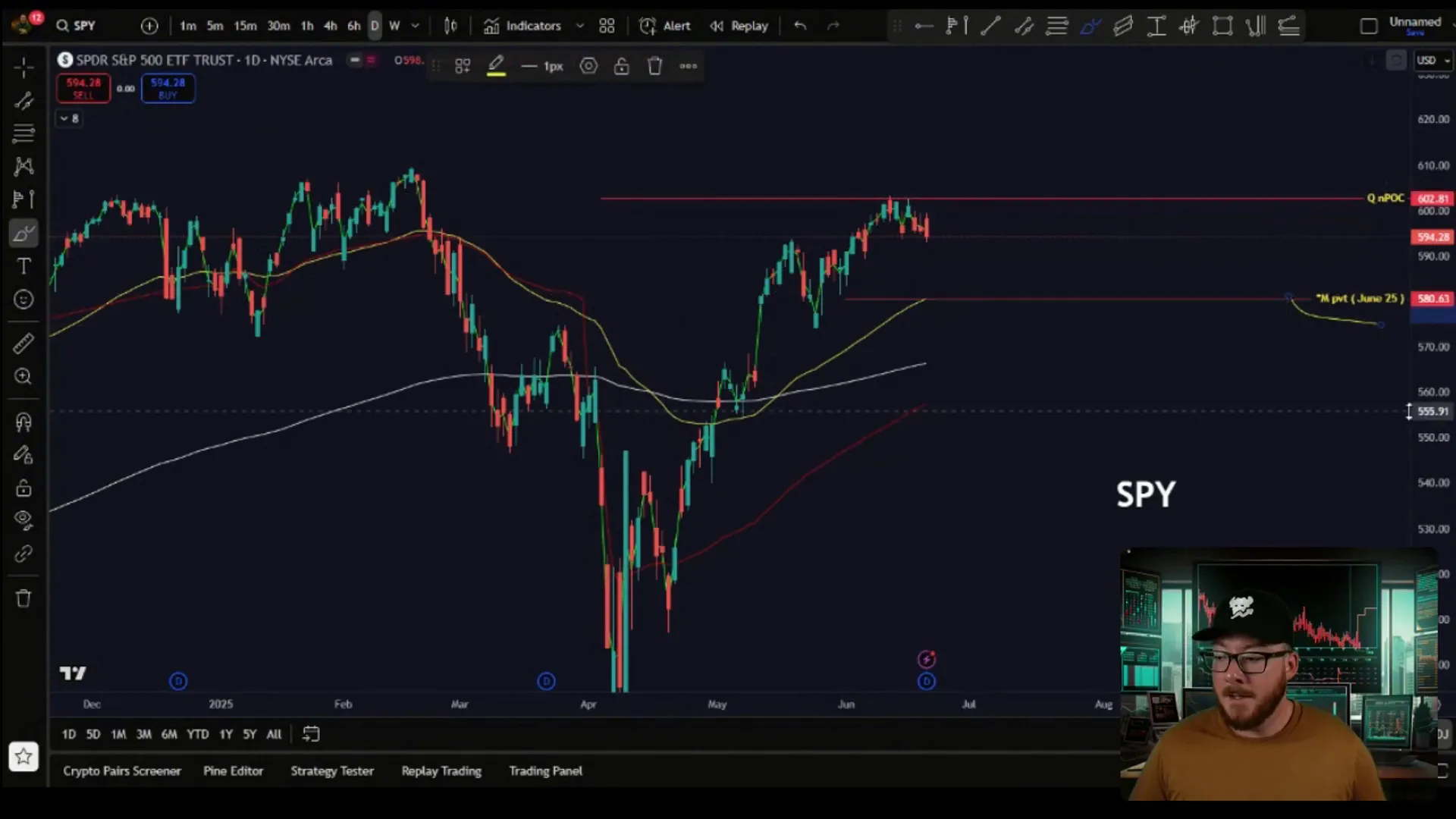Screen dimensions: 1456x819
Task: Expand the timeframe interval dropdown
Action: (416, 26)
